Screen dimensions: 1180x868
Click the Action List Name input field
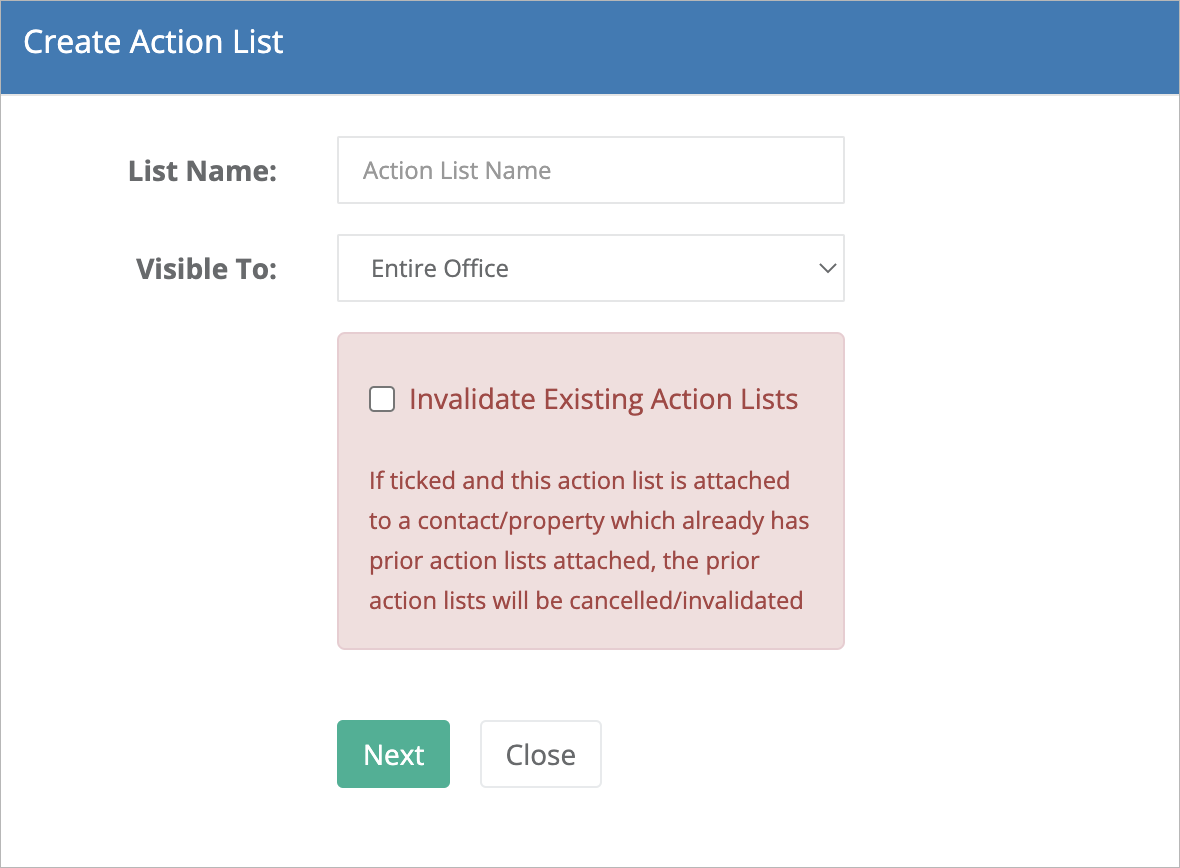click(x=591, y=170)
